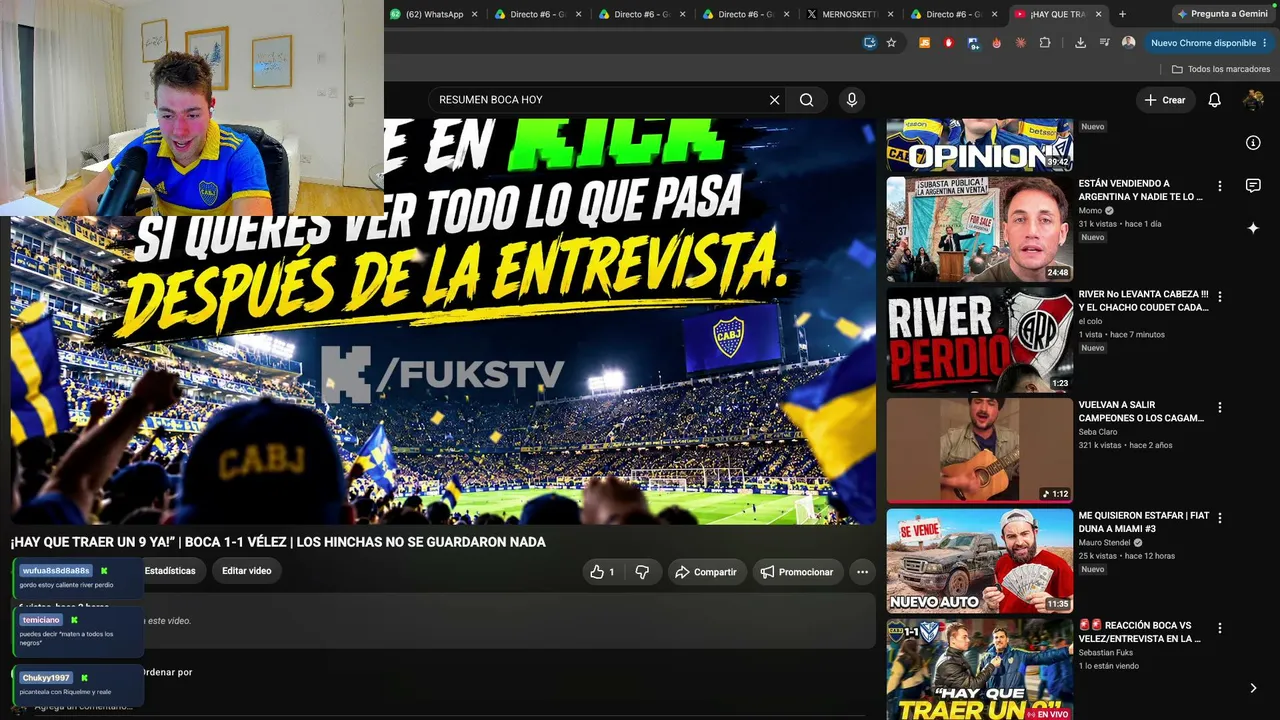Open Todos los marcadores folder

tap(1221, 69)
